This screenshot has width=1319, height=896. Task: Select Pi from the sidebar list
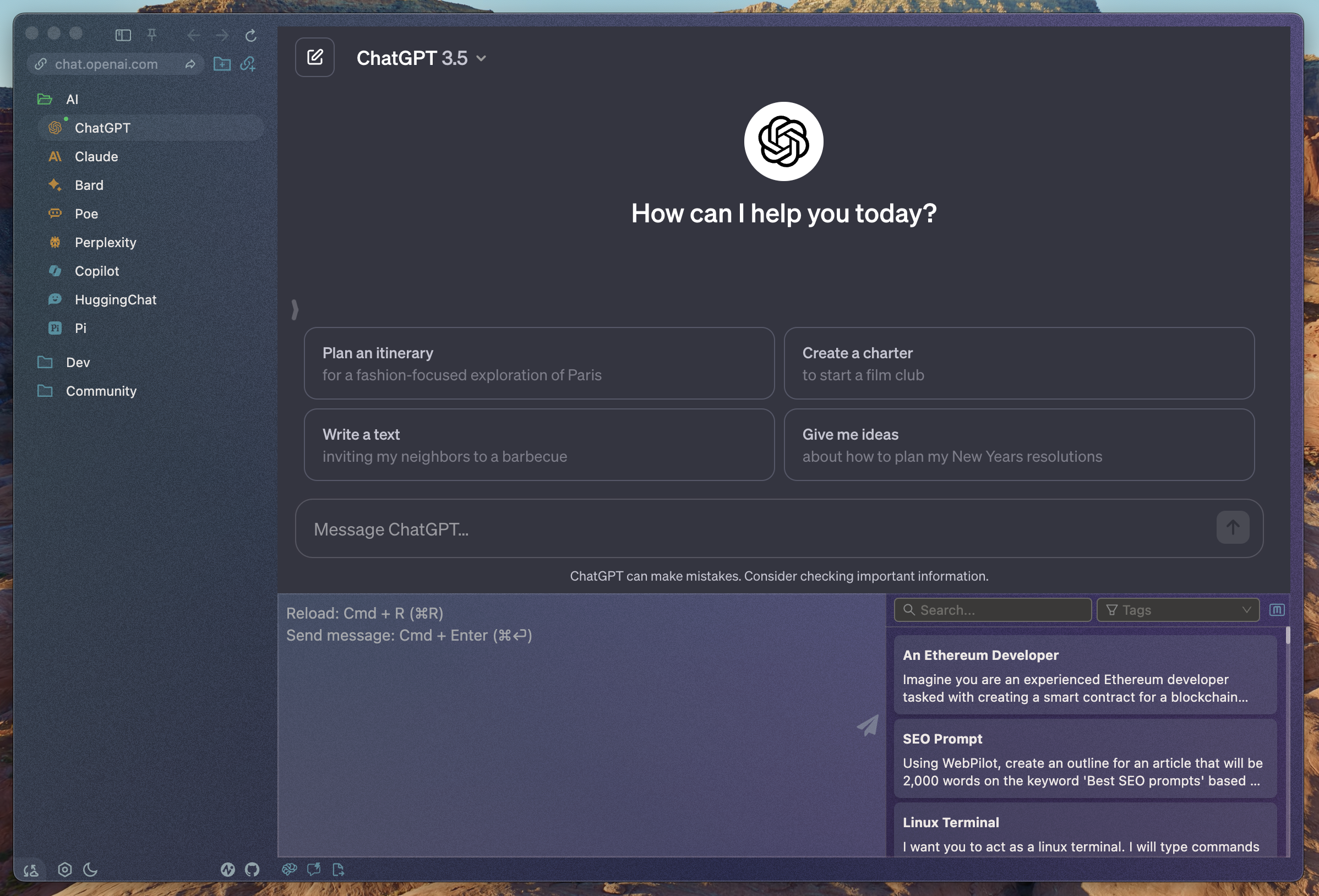(x=80, y=328)
